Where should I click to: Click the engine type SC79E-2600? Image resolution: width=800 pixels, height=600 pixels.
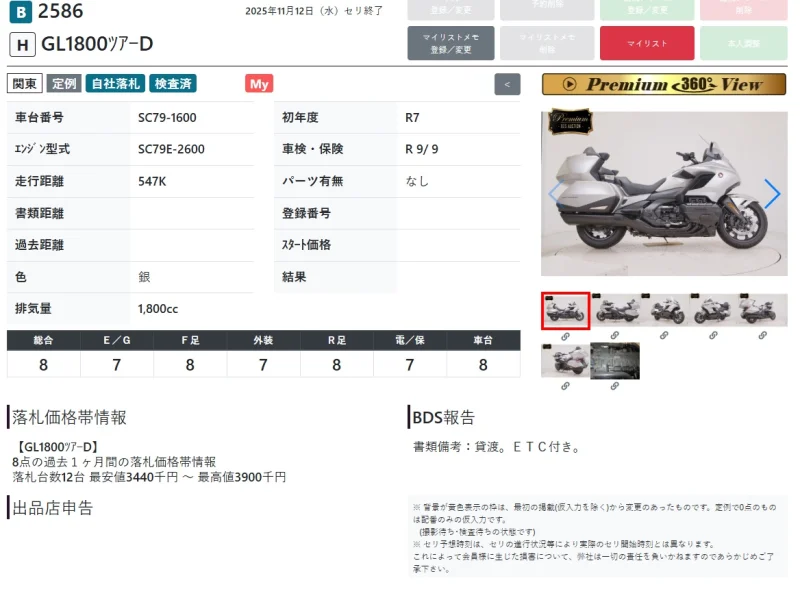click(x=171, y=149)
